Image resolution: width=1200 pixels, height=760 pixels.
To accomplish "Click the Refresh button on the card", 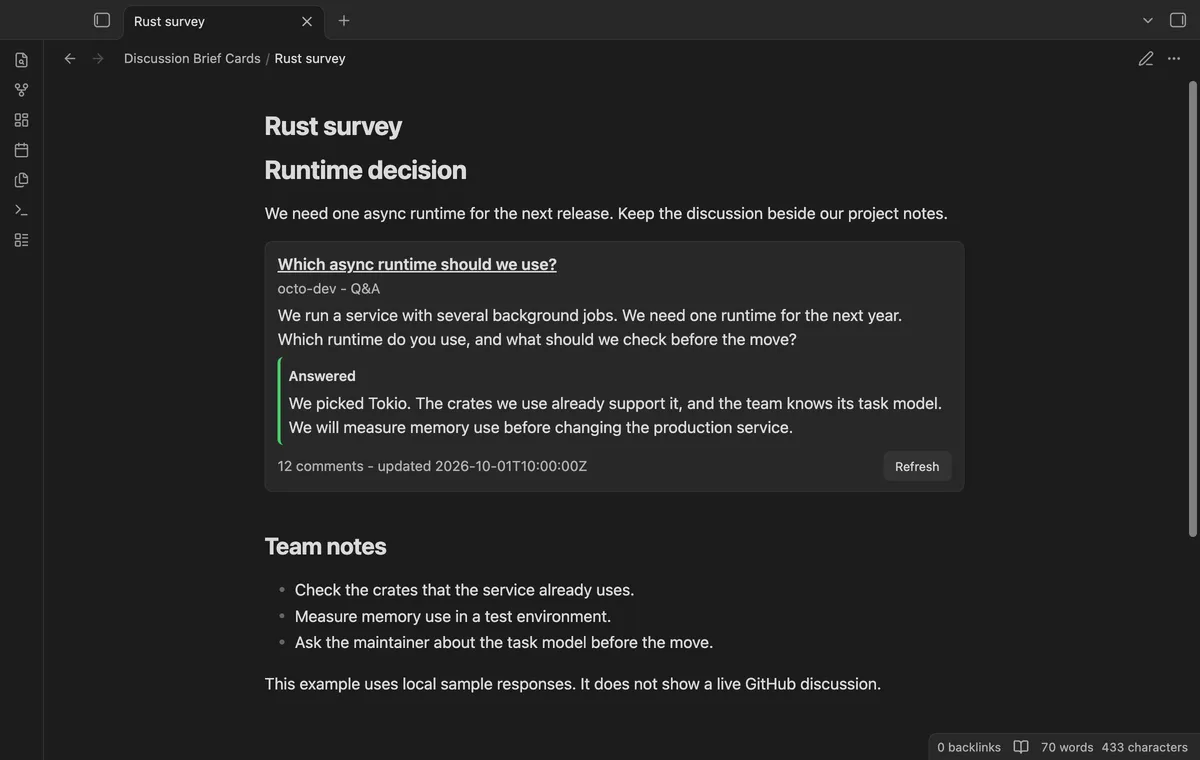I will coord(917,466).
